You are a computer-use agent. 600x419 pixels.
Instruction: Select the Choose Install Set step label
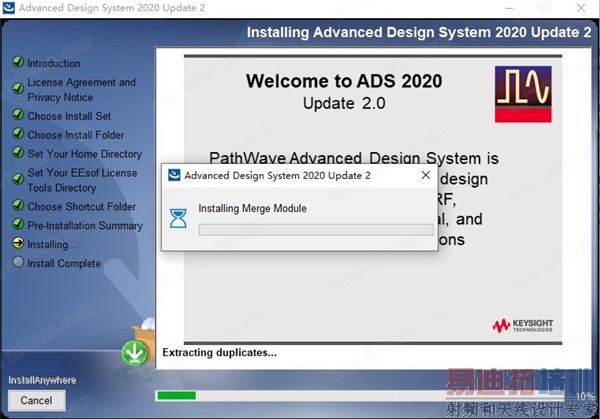tap(69, 116)
